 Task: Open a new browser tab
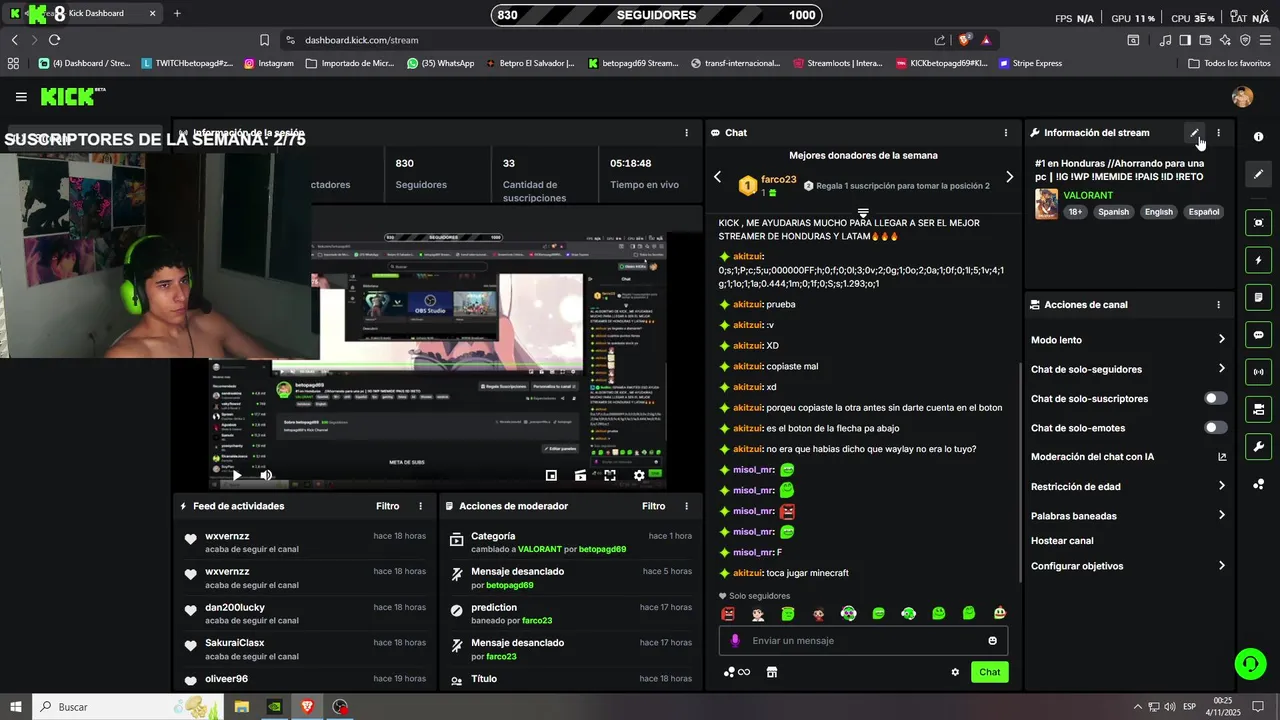pos(177,13)
